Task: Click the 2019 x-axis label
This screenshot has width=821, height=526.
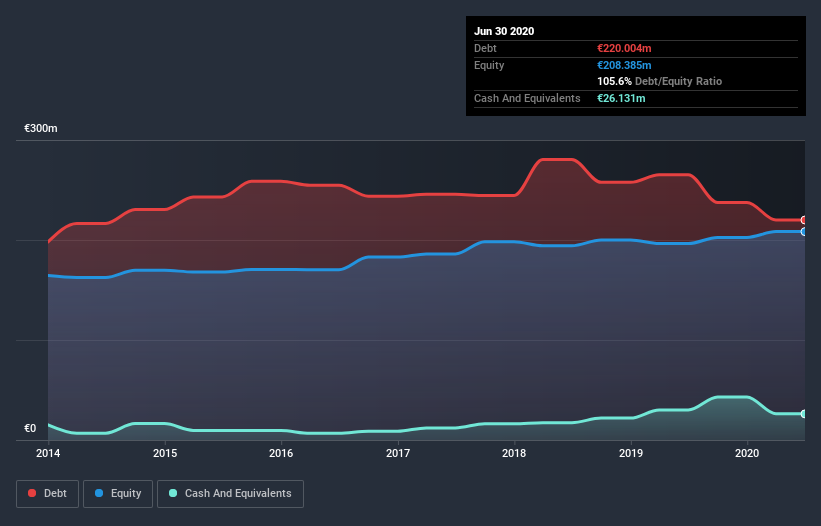Action: (631, 453)
